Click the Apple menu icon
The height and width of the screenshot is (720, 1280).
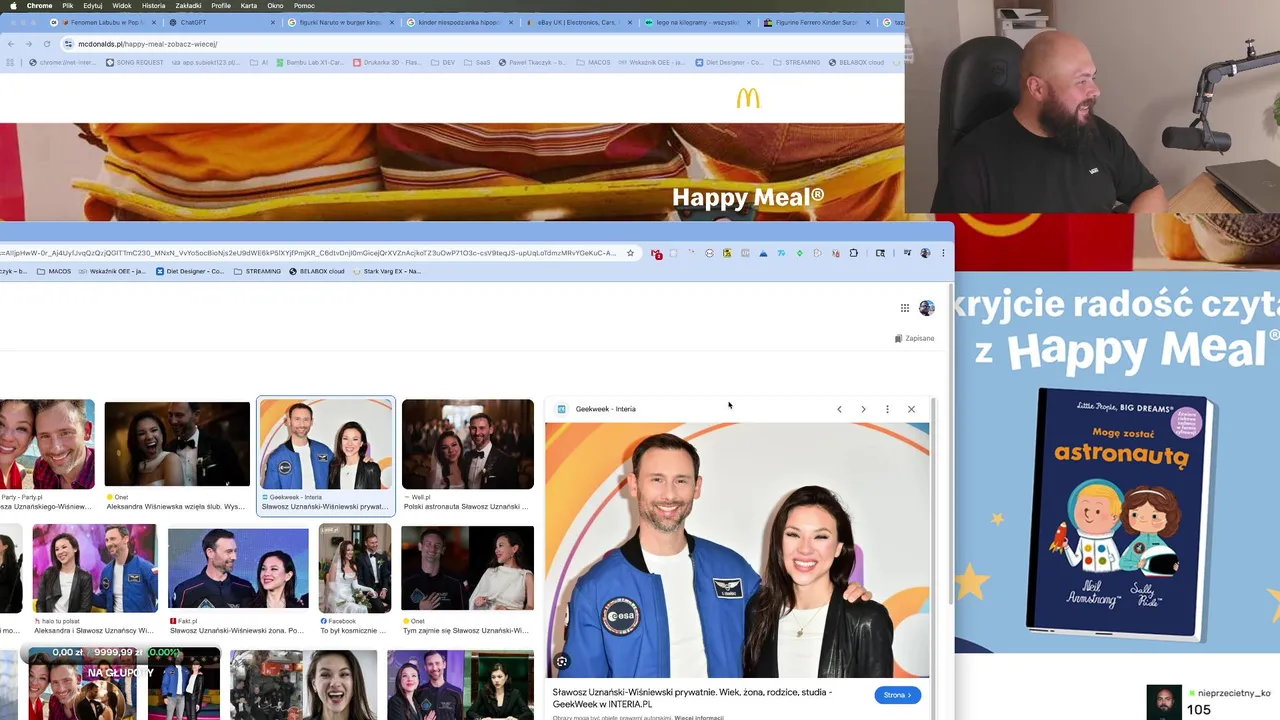(x=12, y=5)
